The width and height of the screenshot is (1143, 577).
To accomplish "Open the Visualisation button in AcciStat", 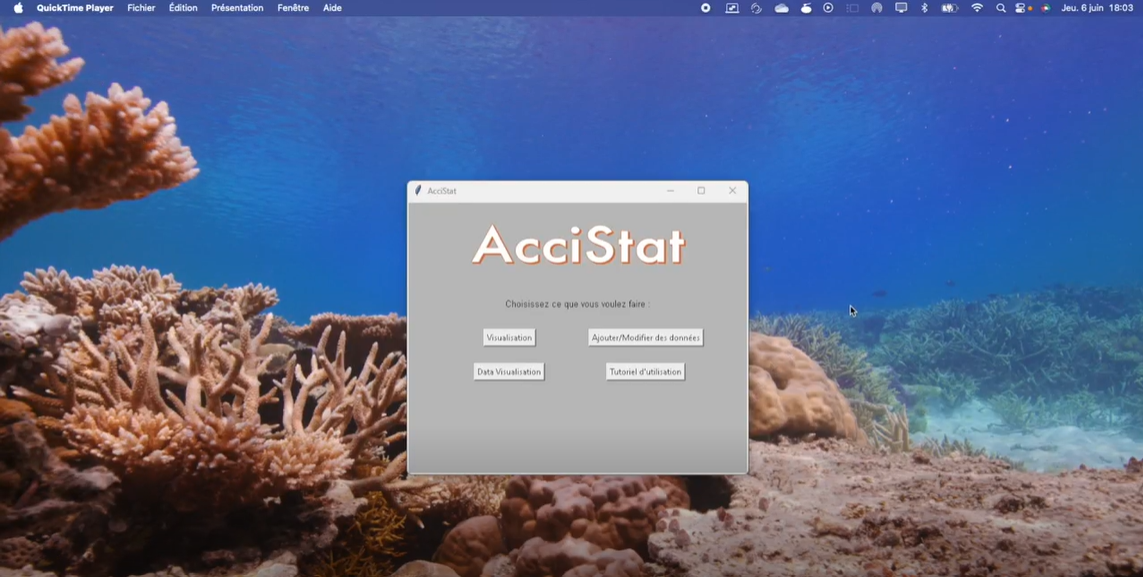I will 509,338.
